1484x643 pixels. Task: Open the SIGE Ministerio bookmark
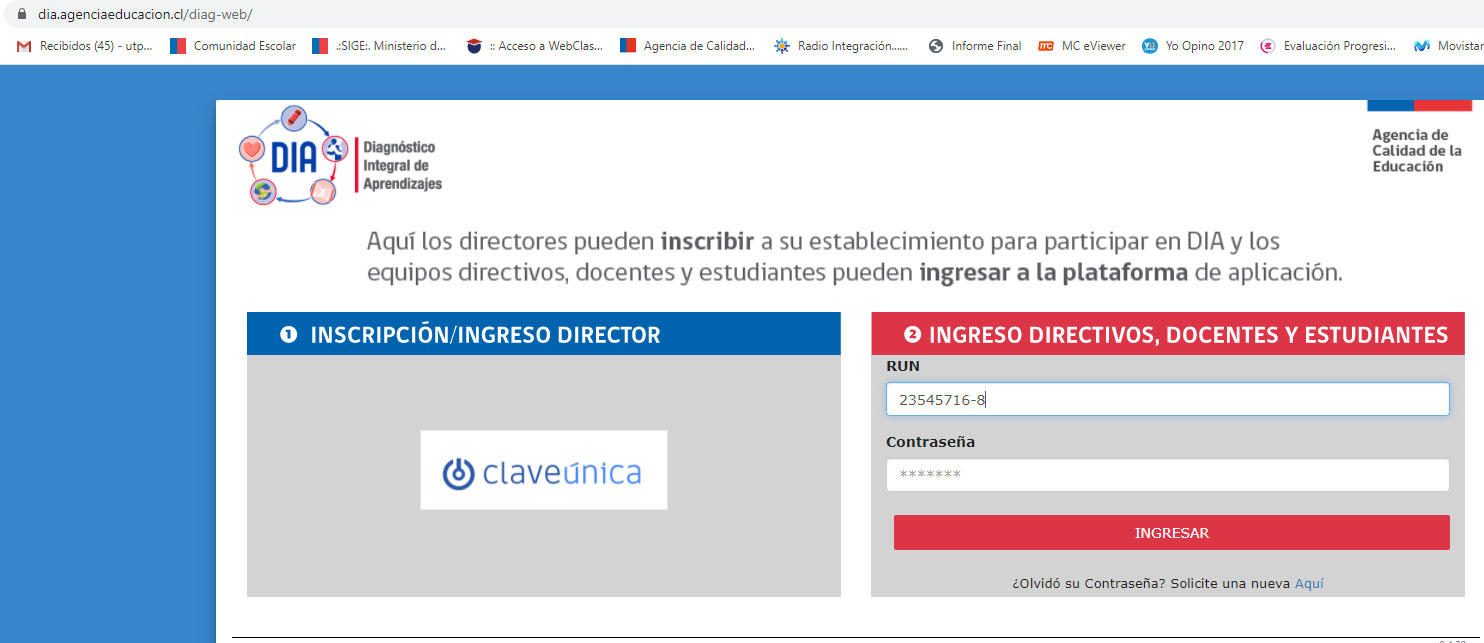tap(379, 46)
